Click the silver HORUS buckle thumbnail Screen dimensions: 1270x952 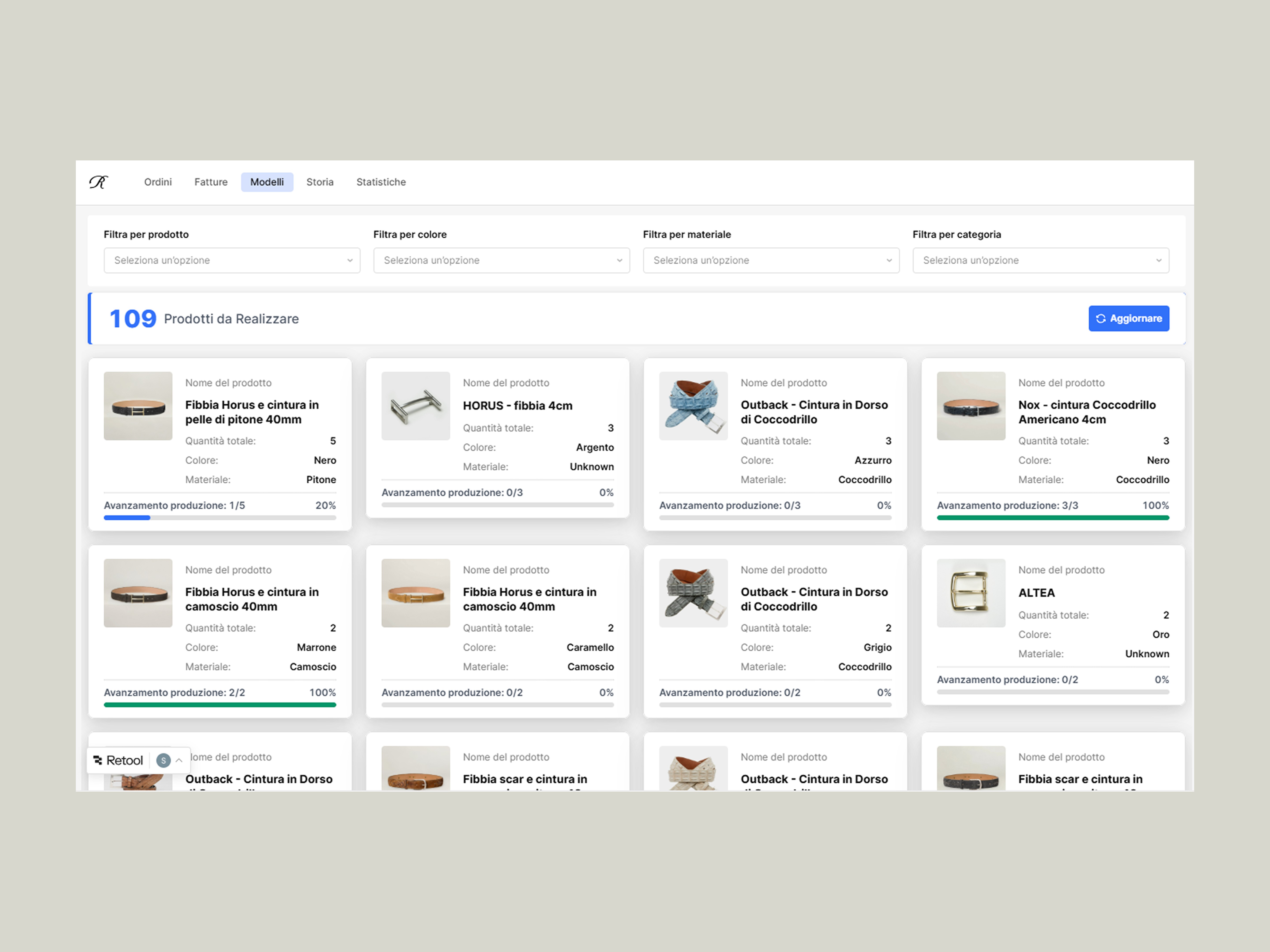point(415,406)
